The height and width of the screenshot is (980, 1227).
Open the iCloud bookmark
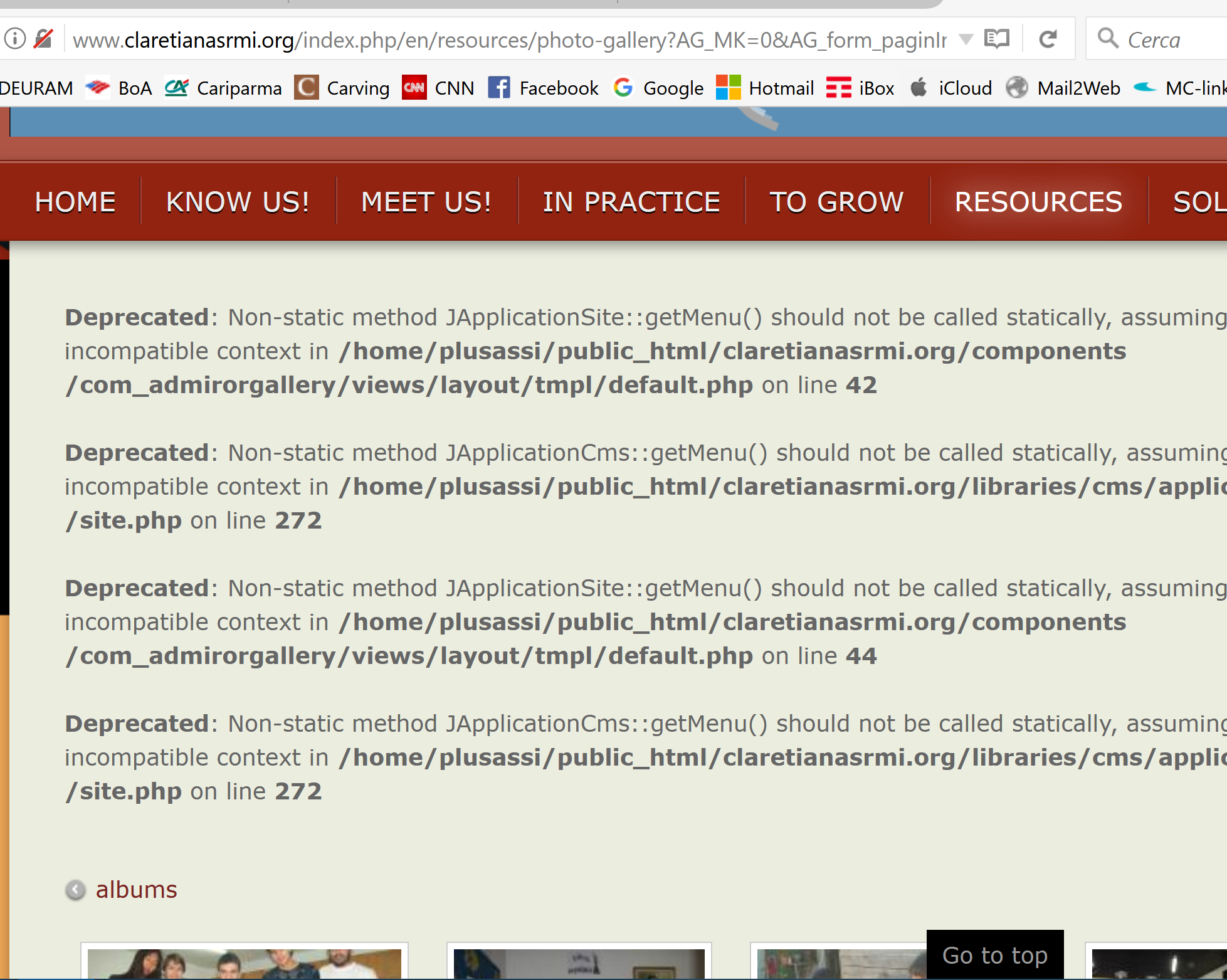(951, 88)
